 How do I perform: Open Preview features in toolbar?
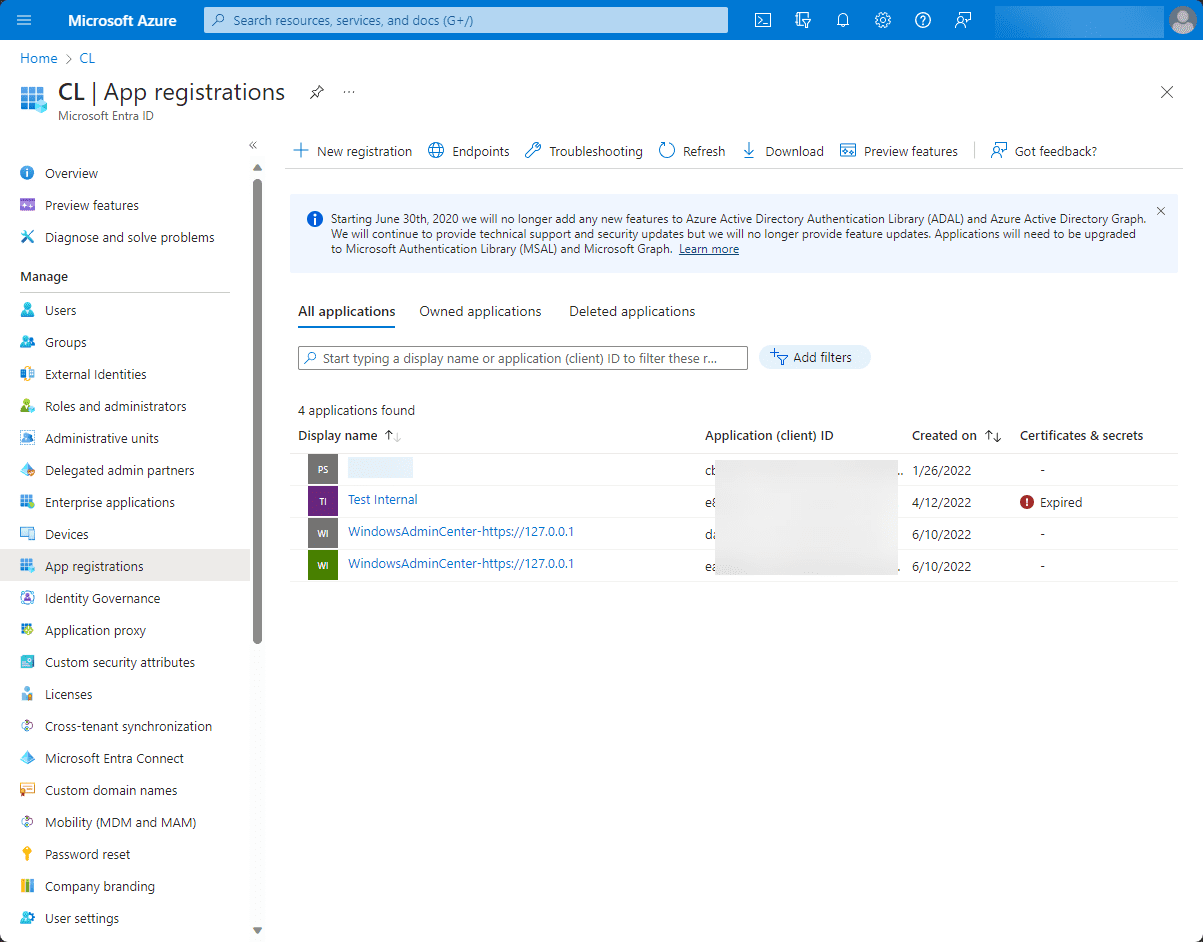point(899,151)
